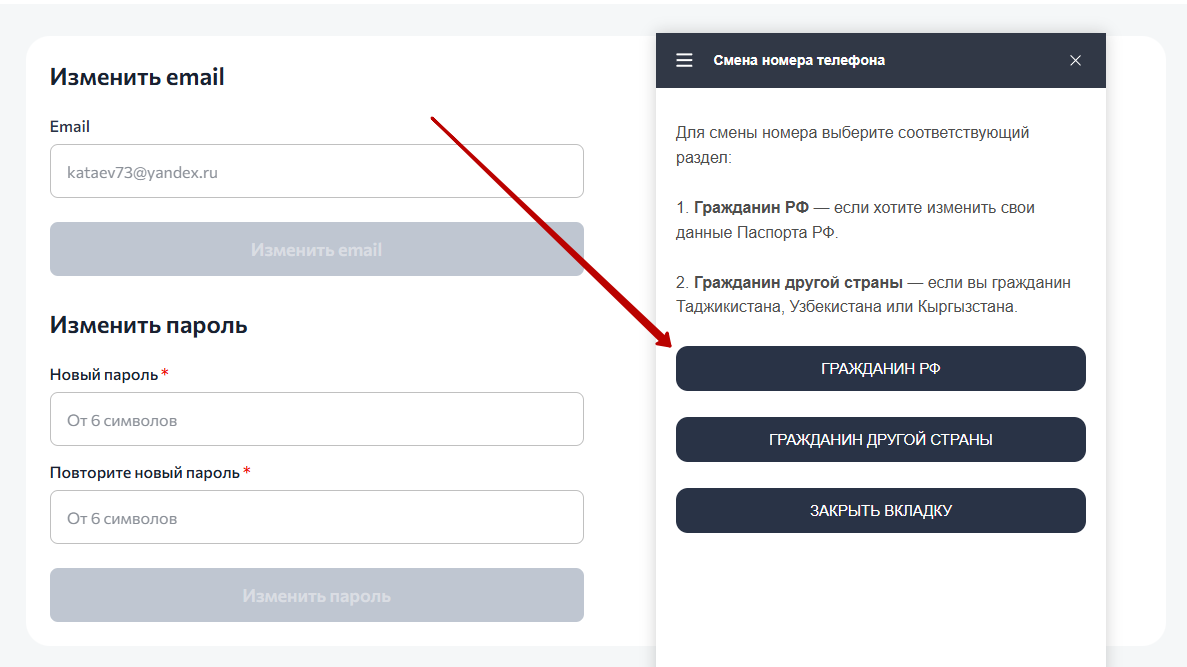
Task: Click the Изменить email button
Action: 316,249
